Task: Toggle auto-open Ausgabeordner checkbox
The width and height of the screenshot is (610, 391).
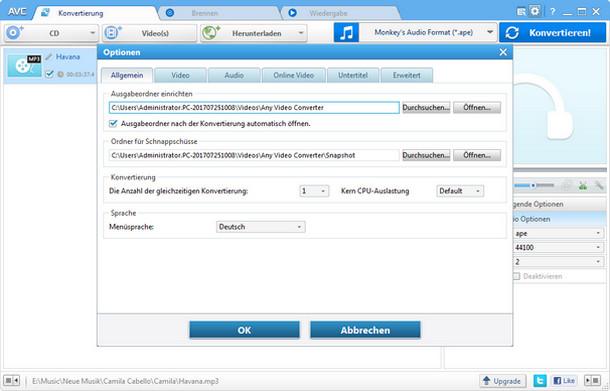Action: point(113,124)
